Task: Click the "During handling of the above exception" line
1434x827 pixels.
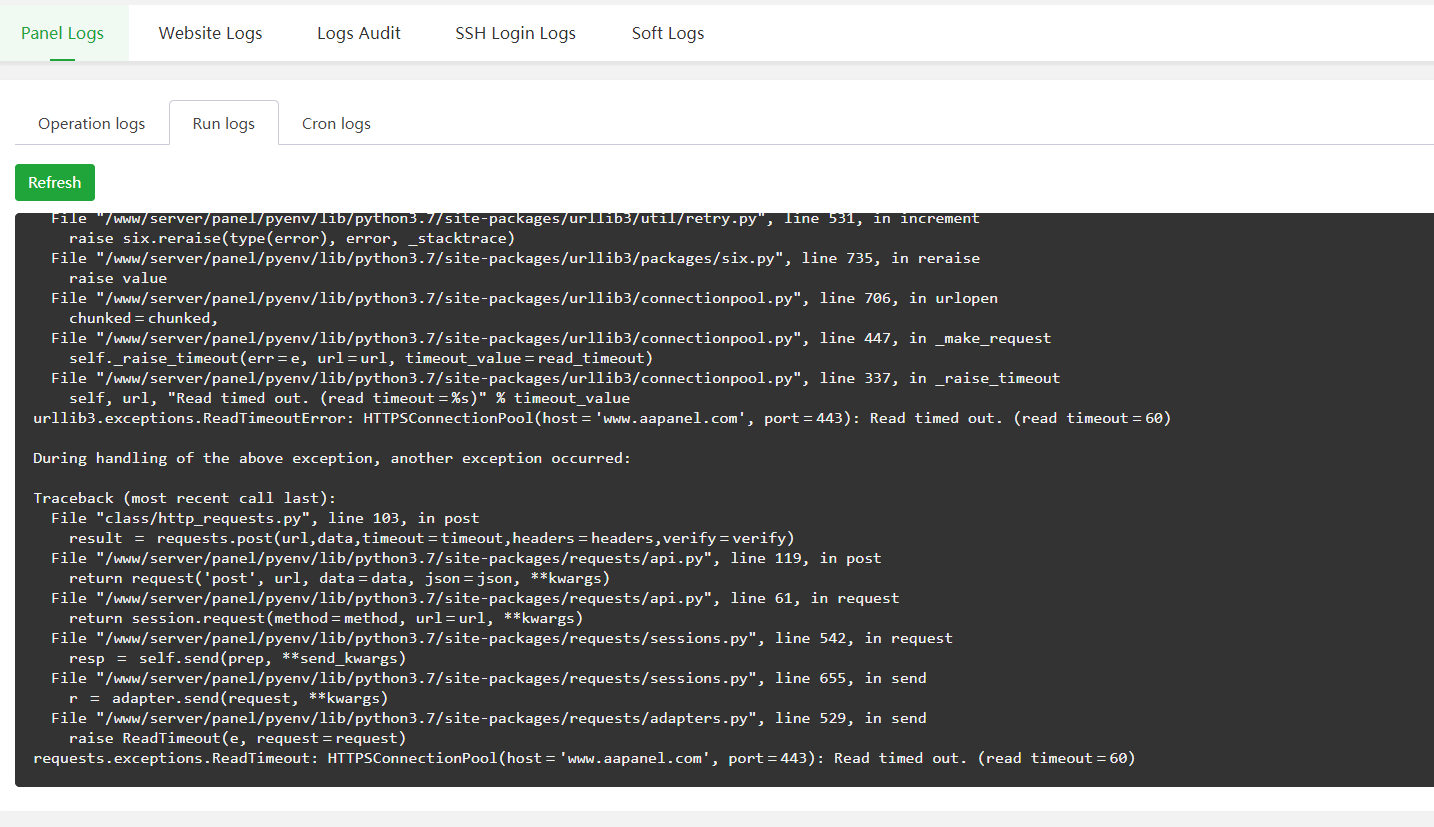Action: [332, 458]
